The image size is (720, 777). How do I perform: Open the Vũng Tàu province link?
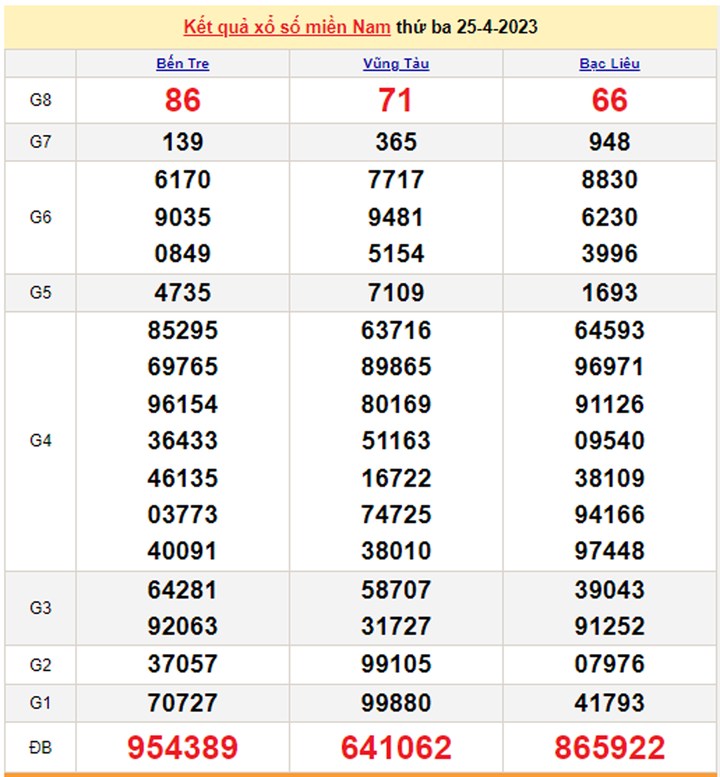tap(396, 64)
